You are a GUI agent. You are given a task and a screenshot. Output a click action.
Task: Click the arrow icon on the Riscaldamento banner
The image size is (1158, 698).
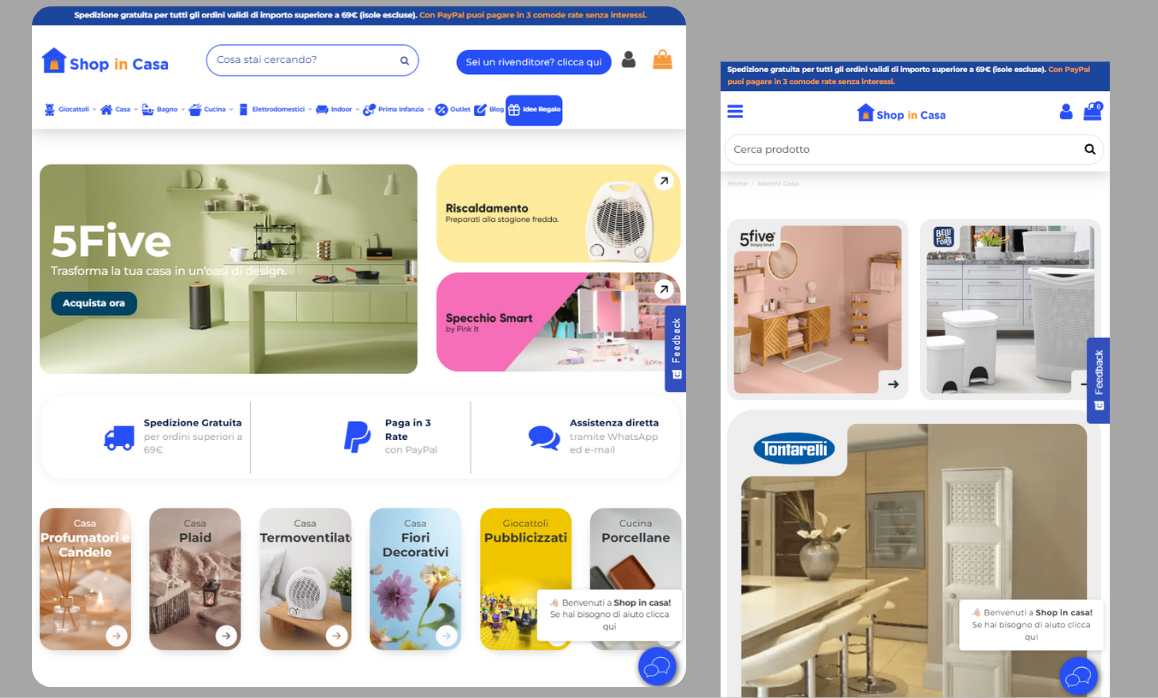coord(664,181)
